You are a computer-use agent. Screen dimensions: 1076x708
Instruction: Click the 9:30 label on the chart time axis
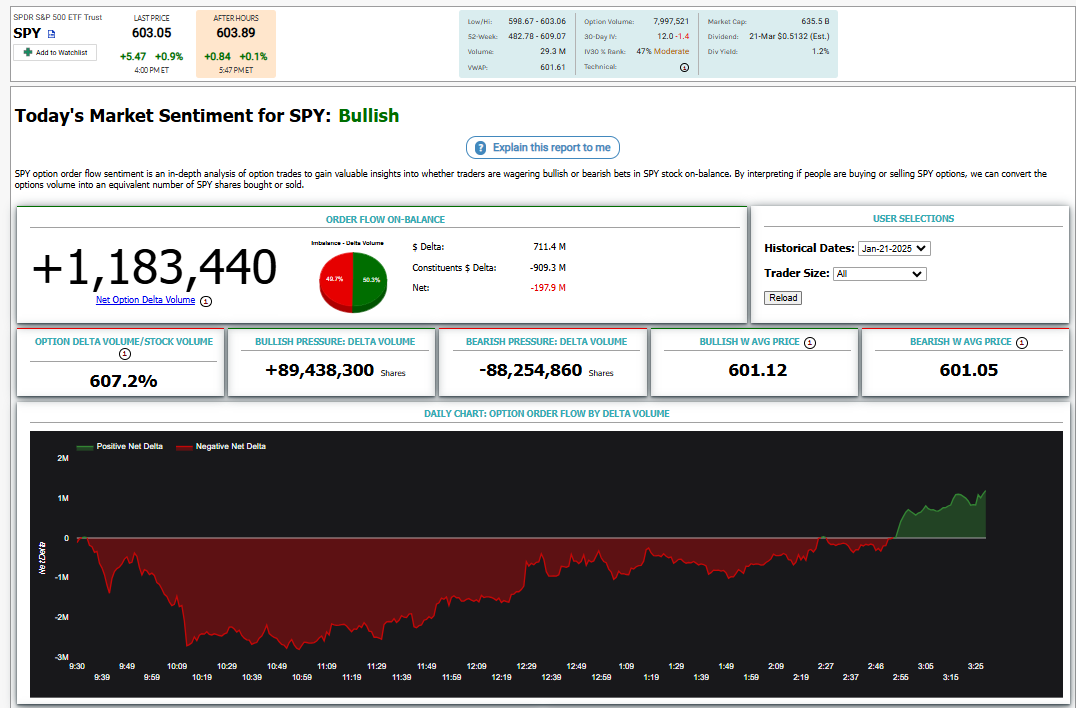[77, 666]
